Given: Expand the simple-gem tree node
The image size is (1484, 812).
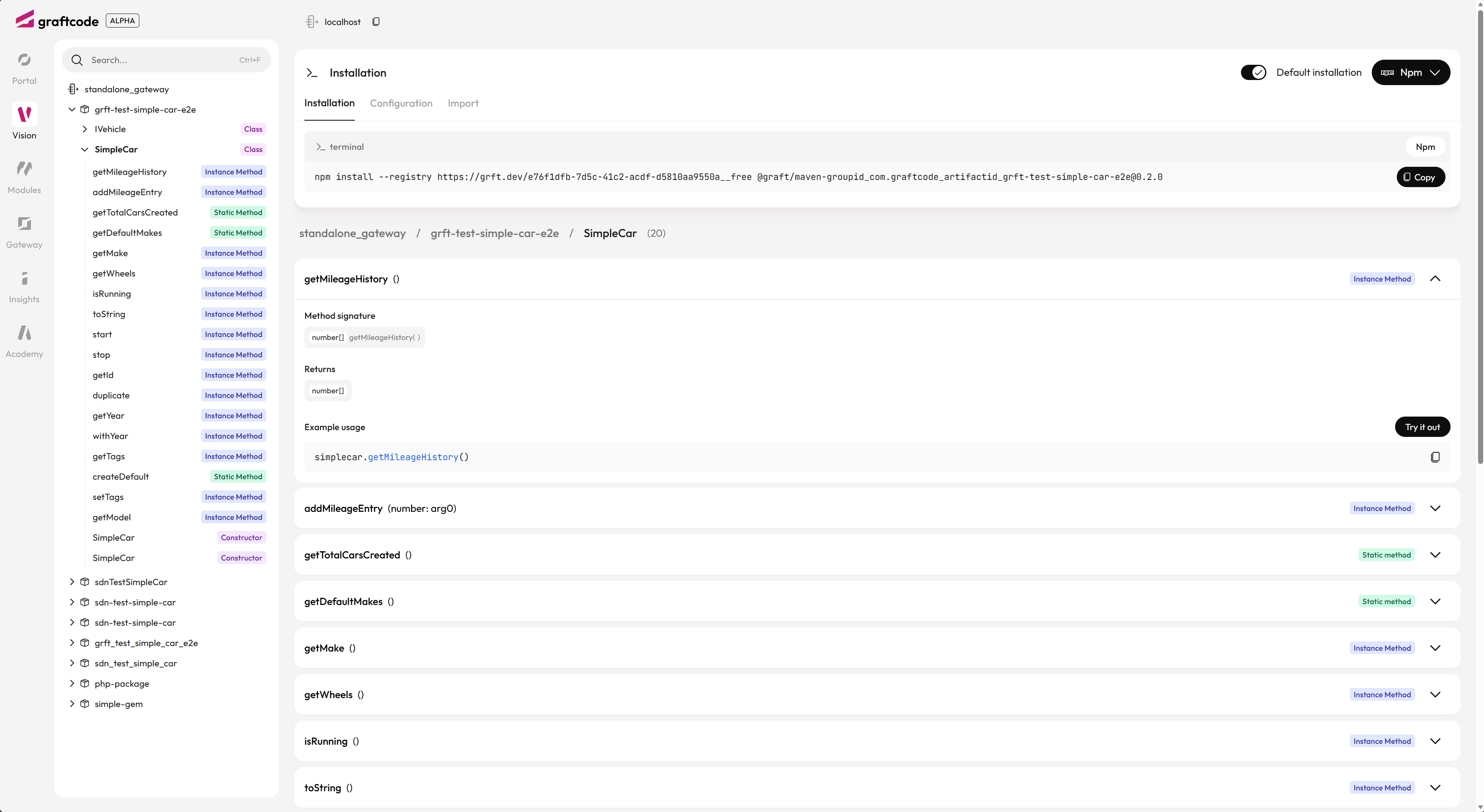Looking at the screenshot, I should click(72, 704).
